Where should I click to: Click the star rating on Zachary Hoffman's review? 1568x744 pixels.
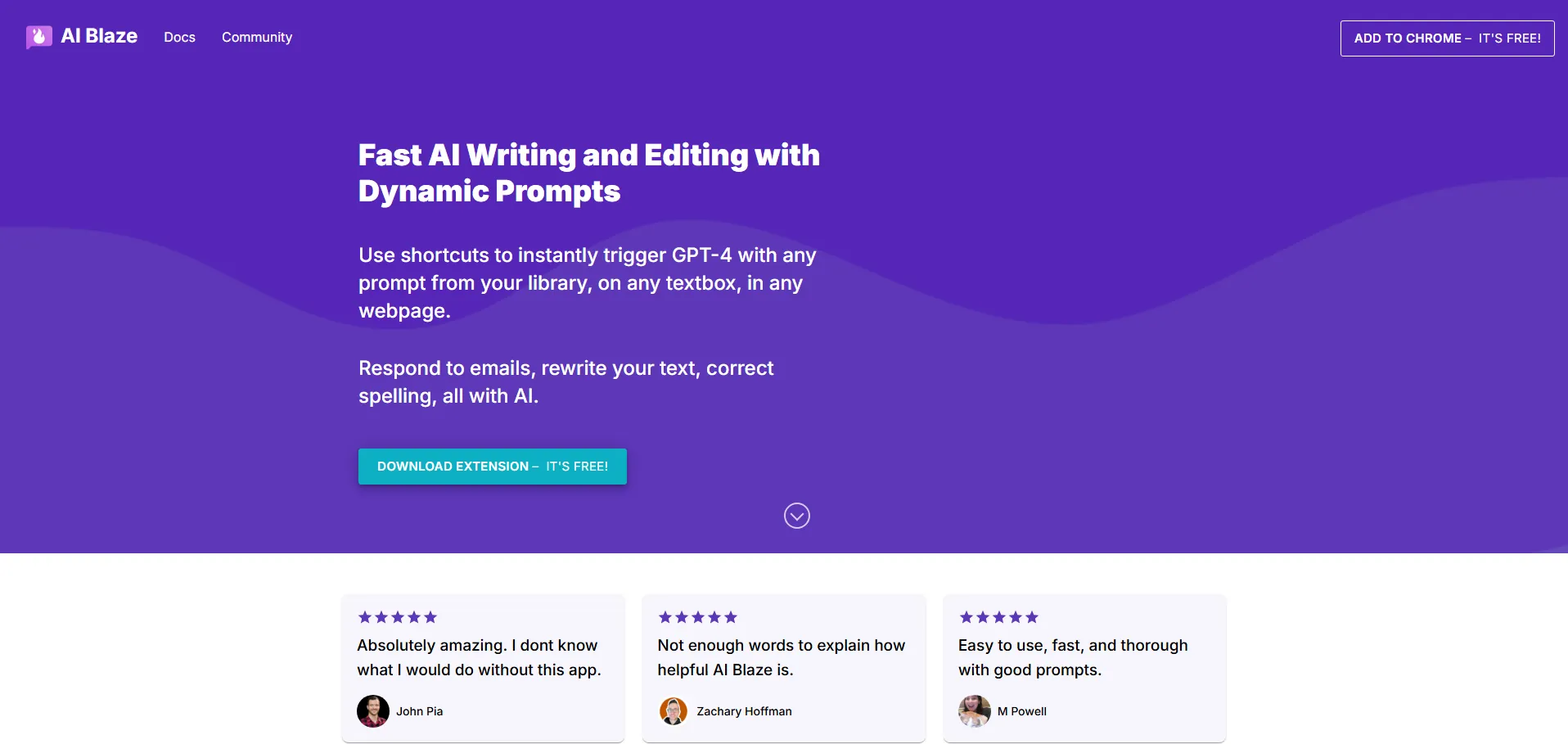pos(698,617)
